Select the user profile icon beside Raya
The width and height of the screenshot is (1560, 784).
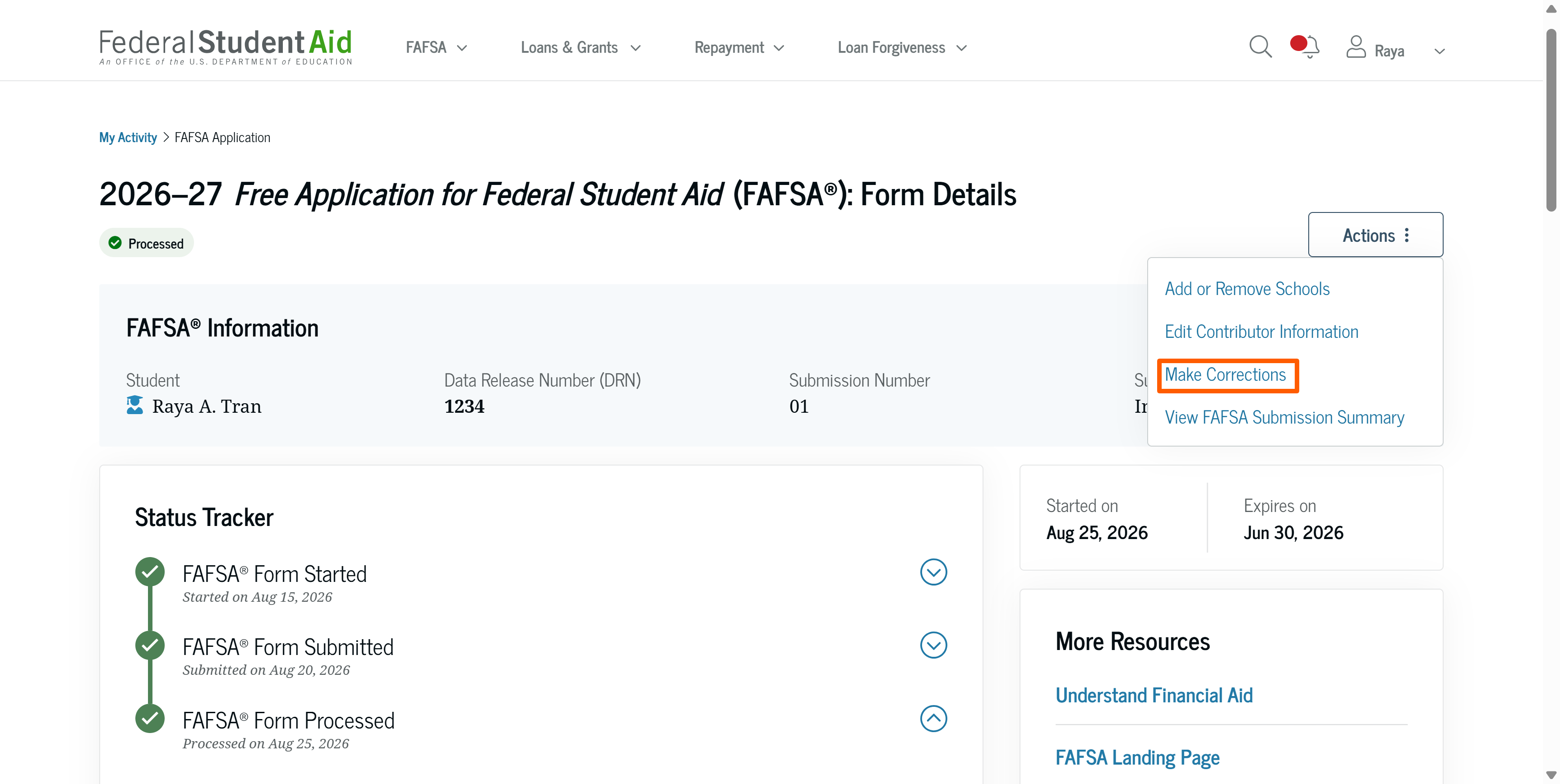coord(1356,46)
